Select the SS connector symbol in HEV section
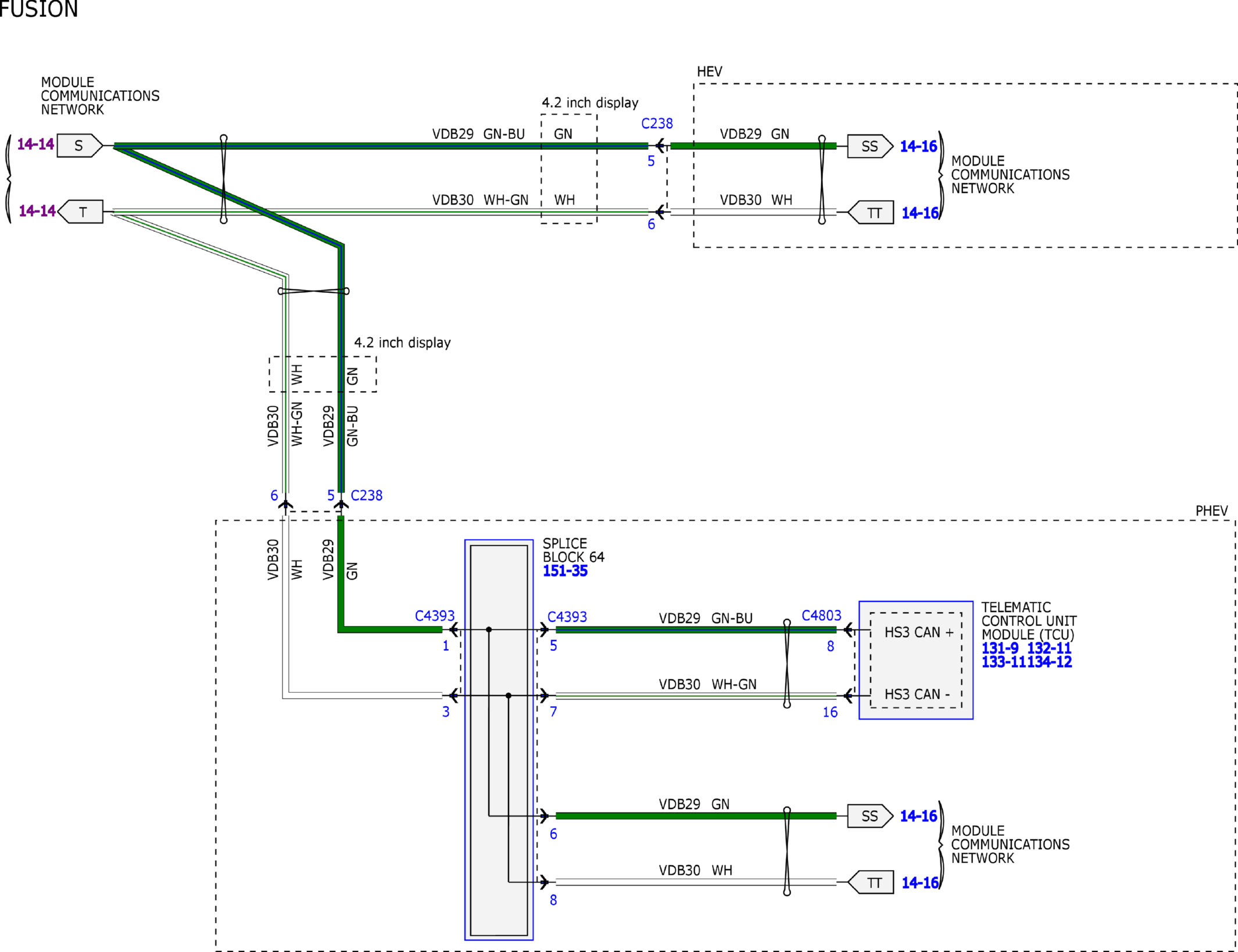1238x952 pixels. coord(870,146)
